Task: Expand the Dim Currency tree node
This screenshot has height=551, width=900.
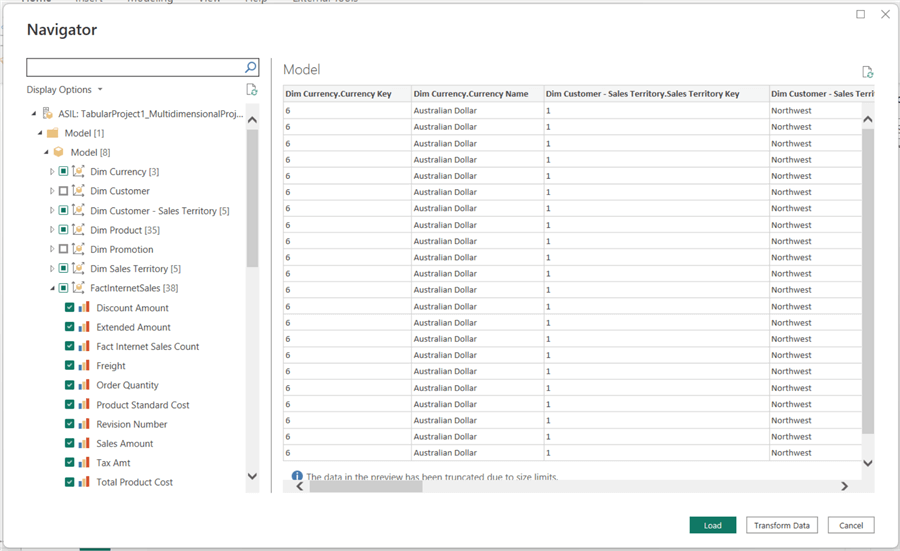Action: 52,172
